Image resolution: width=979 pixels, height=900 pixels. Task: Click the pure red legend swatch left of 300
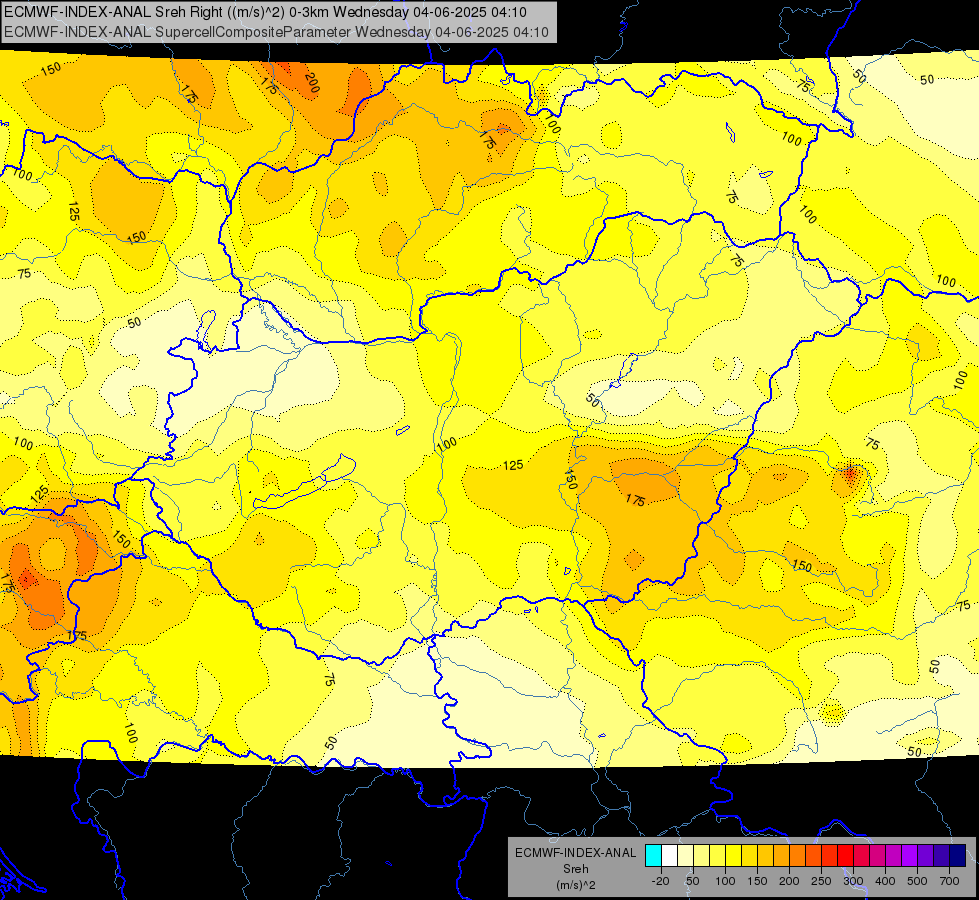pyautogui.click(x=846, y=856)
